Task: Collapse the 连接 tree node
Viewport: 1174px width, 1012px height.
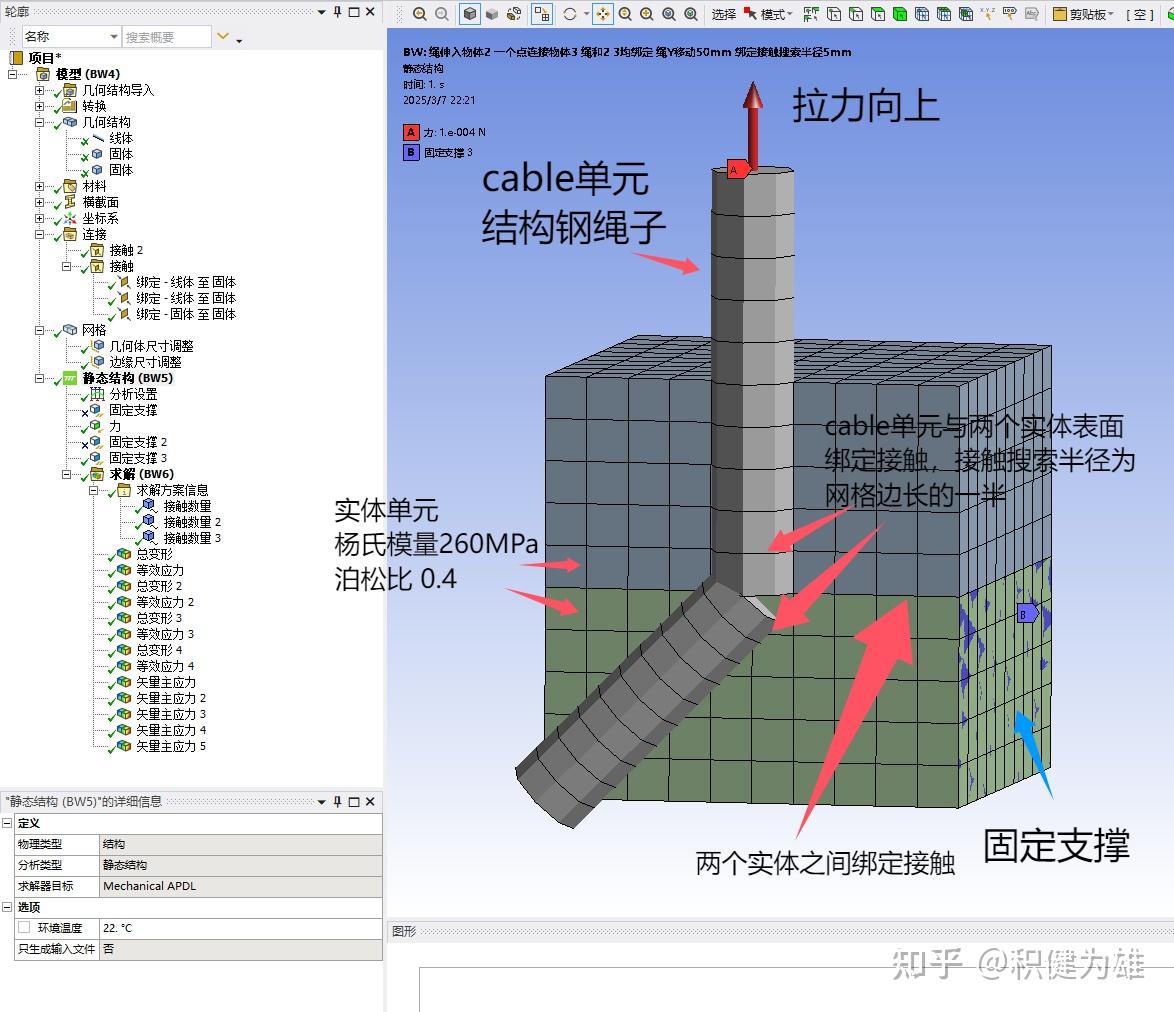Action: (x=39, y=234)
